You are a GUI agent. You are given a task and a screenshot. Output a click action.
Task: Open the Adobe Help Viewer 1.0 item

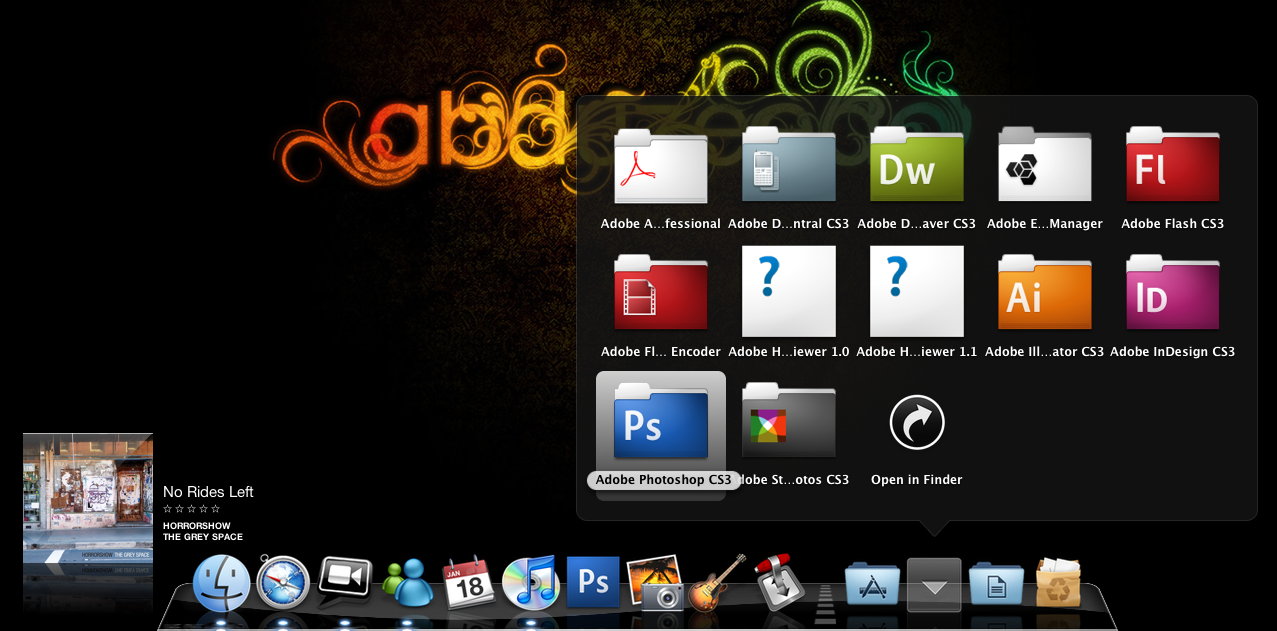click(789, 291)
